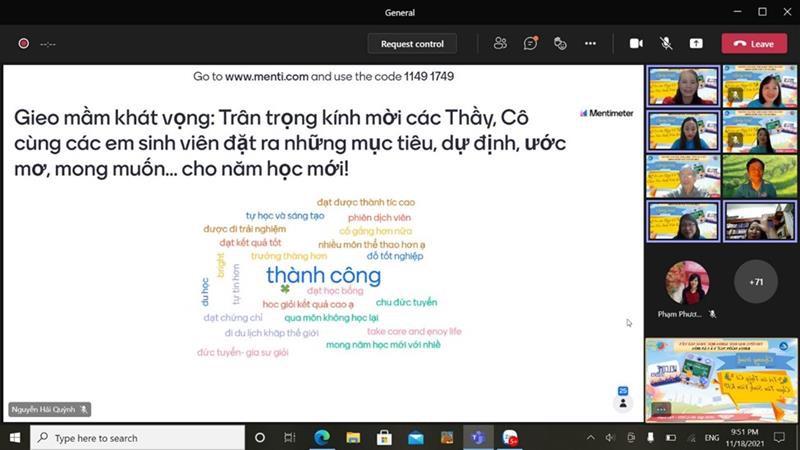Screen dimensions: 800x450
Task: Open the Windows Start menu
Action: [x=14, y=438]
